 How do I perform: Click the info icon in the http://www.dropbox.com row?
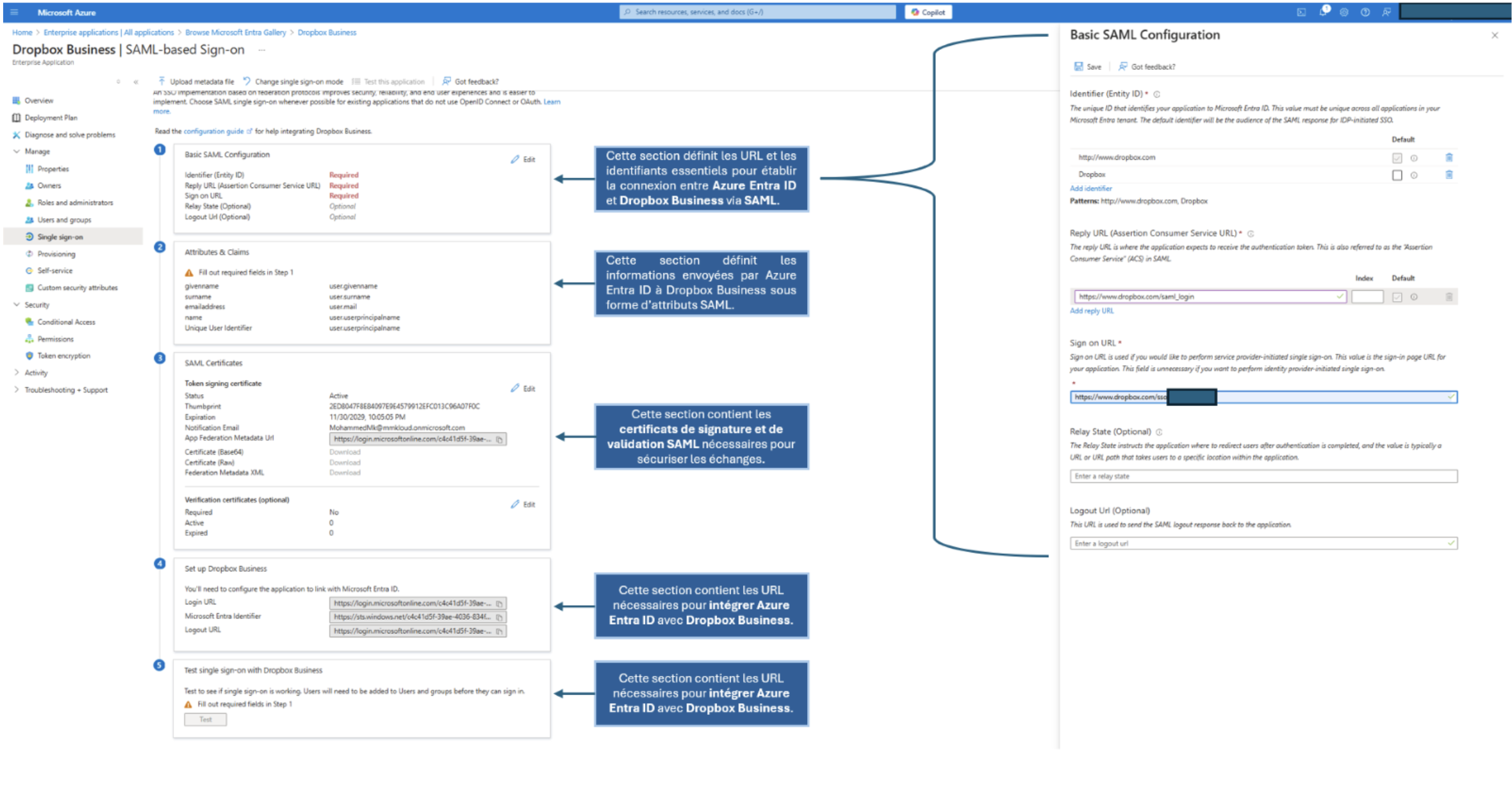[1414, 159]
